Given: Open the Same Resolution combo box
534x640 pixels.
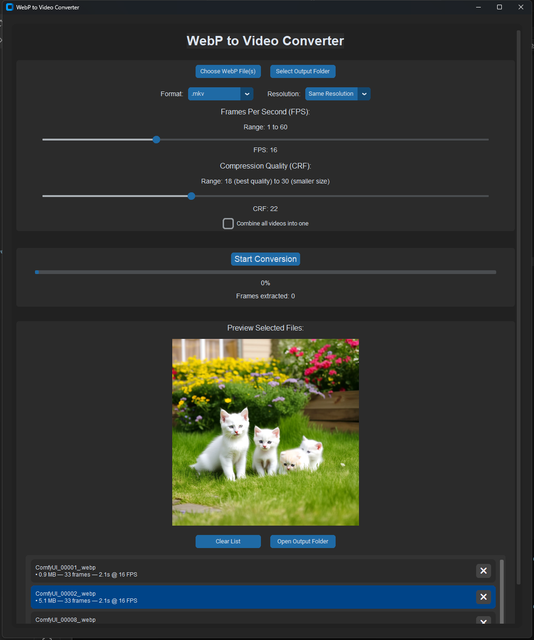Looking at the screenshot, I should 338,94.
